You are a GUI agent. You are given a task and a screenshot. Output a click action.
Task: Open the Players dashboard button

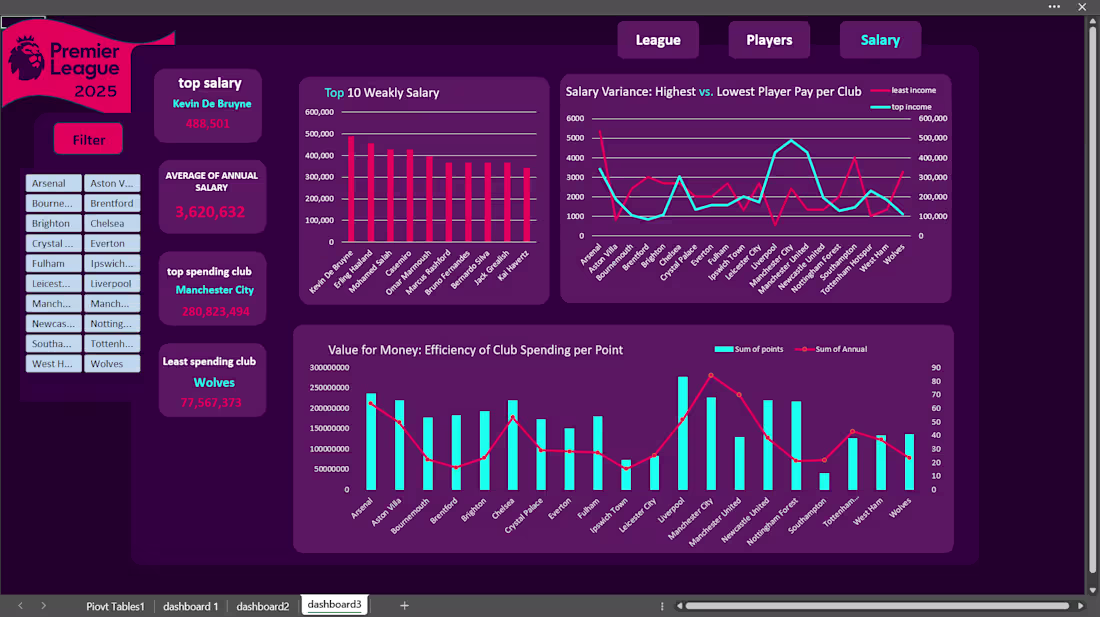click(769, 40)
